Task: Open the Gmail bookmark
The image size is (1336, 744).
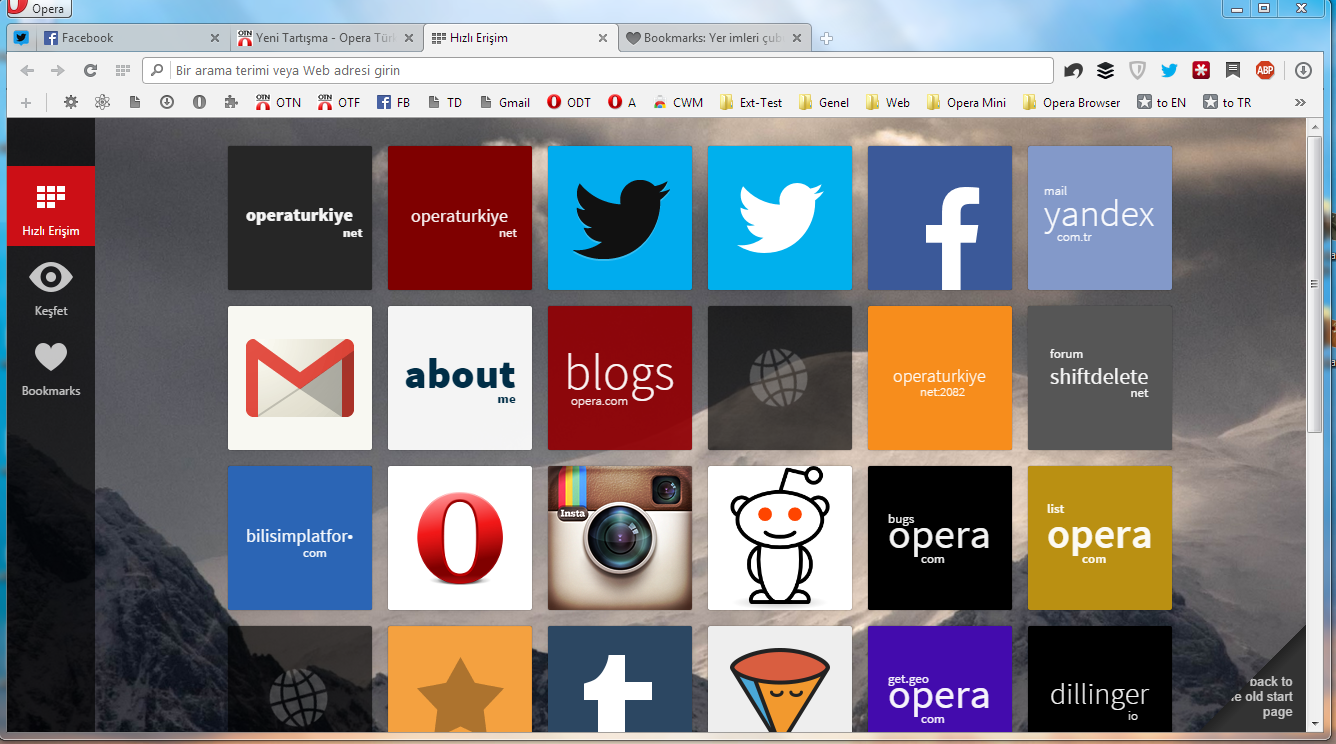Action: pyautogui.click(x=505, y=102)
